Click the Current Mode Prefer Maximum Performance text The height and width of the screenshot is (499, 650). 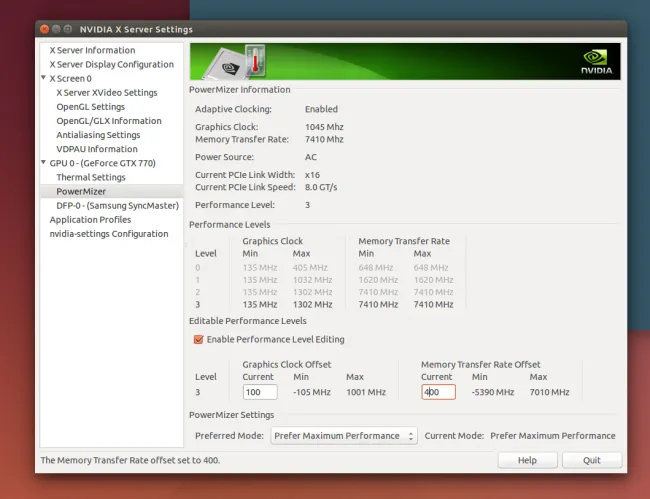point(553,436)
